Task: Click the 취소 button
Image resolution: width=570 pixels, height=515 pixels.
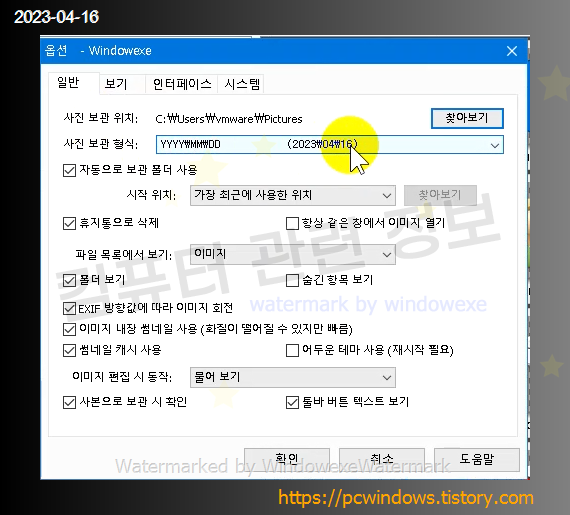Action: [382, 459]
